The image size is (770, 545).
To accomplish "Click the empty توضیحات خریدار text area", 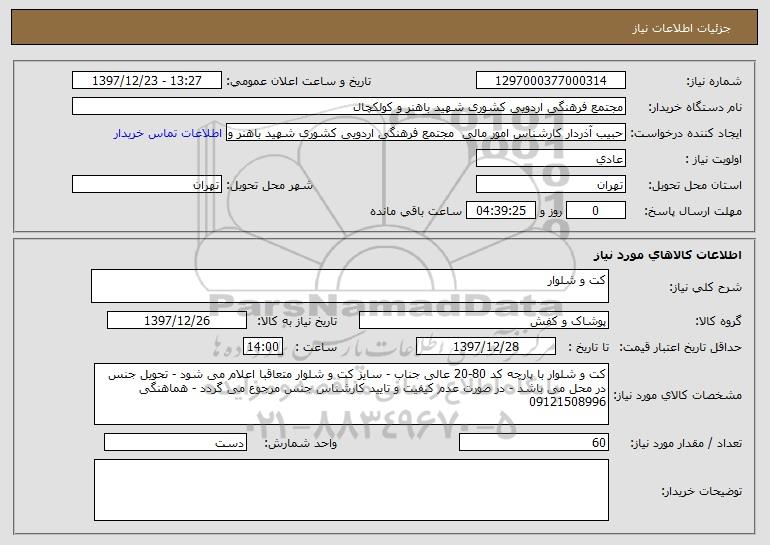I will coord(351,490).
